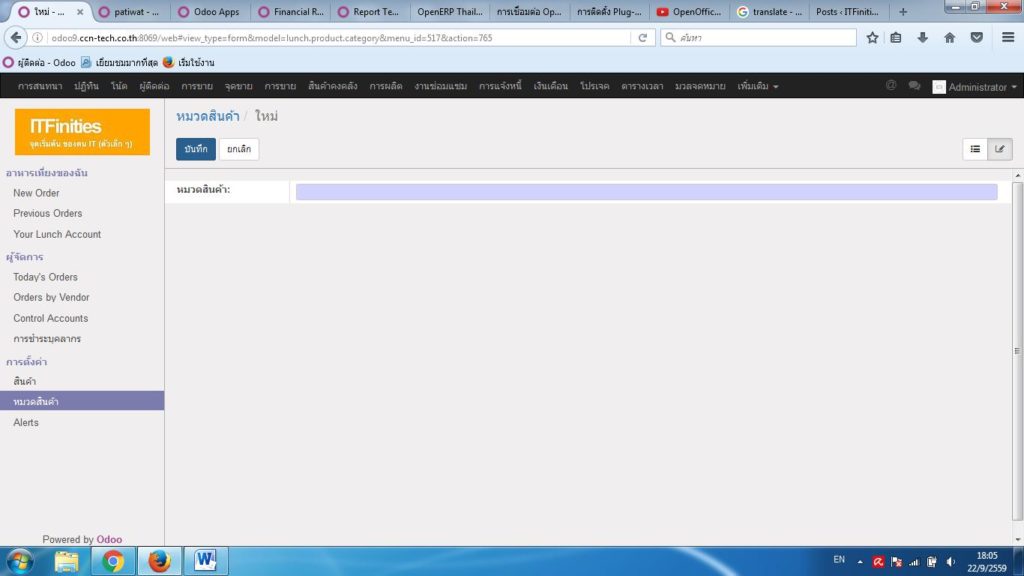Open Microsoft Word from the taskbar
The height and width of the screenshot is (576, 1024).
[x=205, y=561]
